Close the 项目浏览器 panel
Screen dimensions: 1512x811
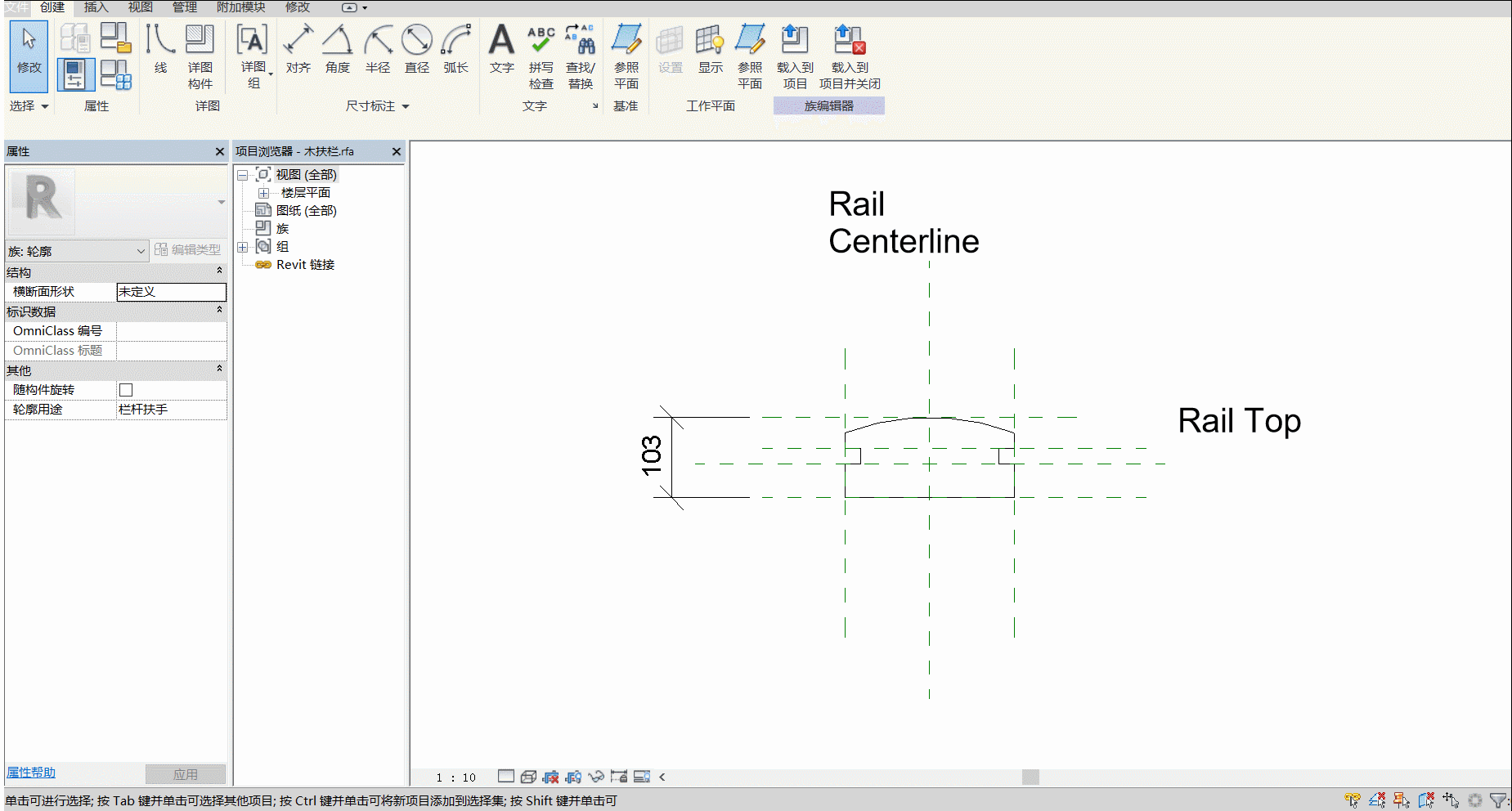(x=397, y=151)
